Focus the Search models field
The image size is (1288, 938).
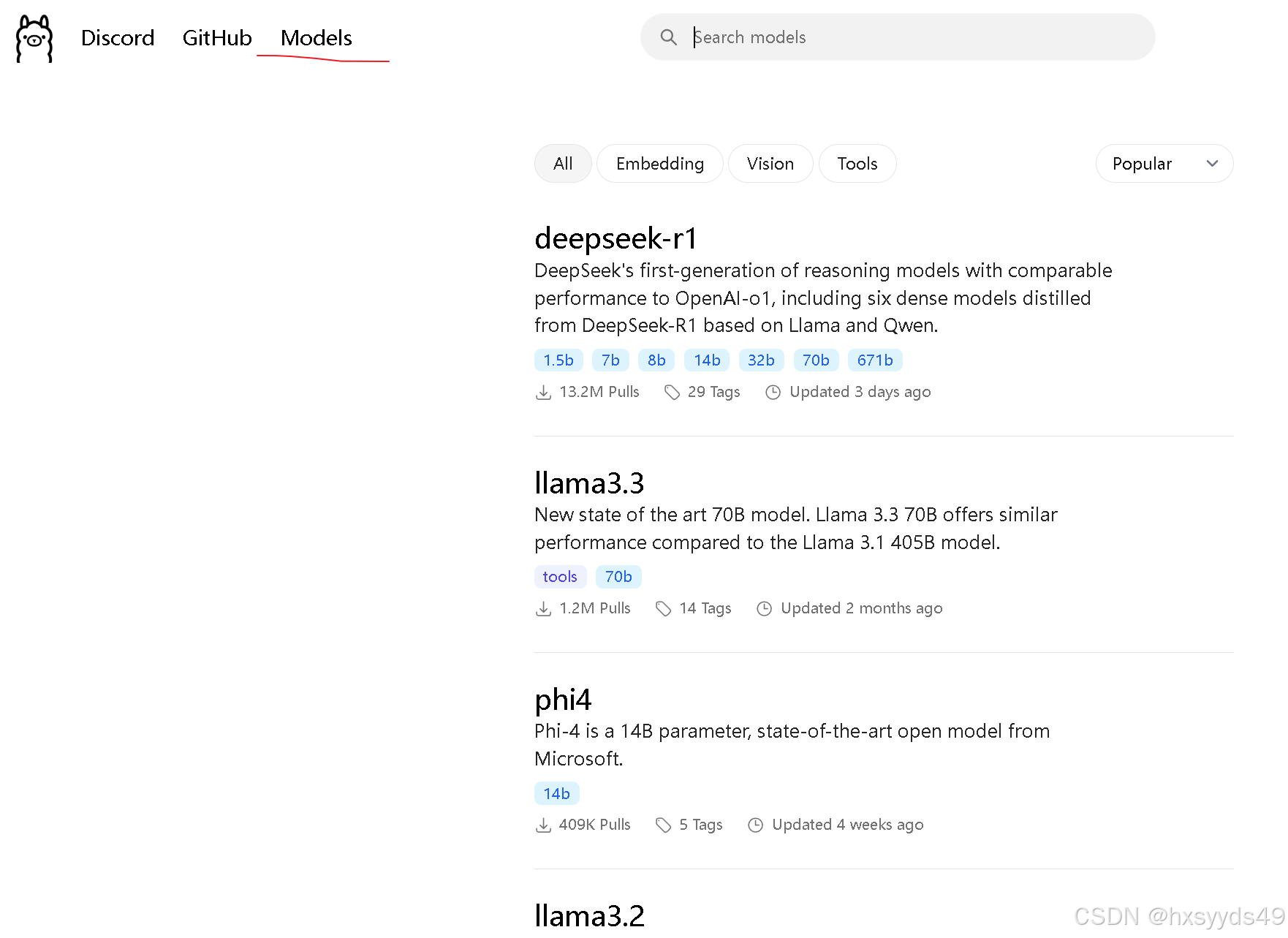(898, 37)
